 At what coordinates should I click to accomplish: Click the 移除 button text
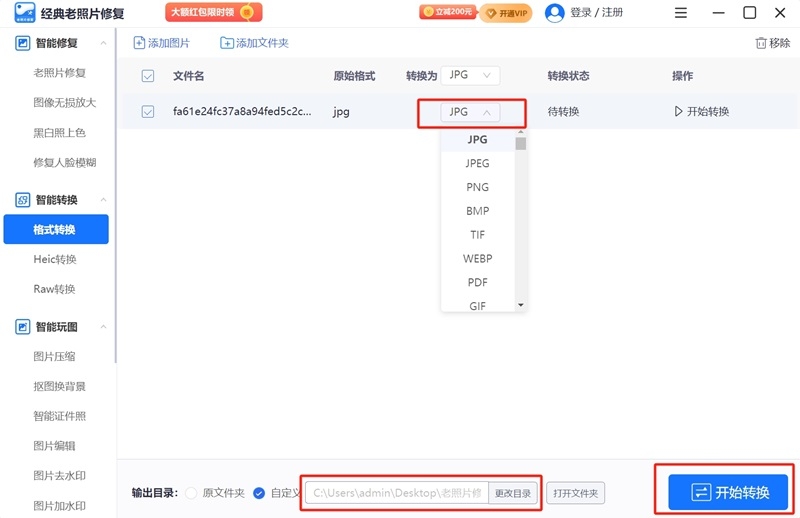780,43
